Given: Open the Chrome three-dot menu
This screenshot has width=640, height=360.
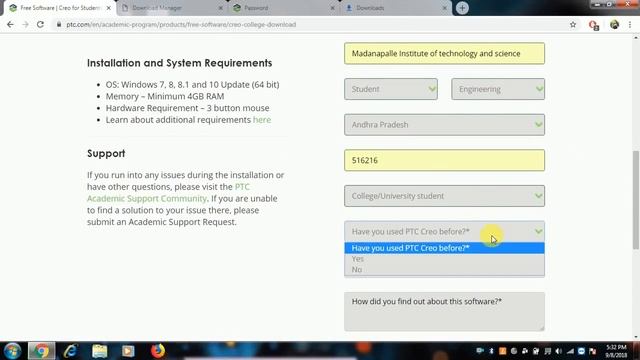Looking at the screenshot, I should [630, 24].
